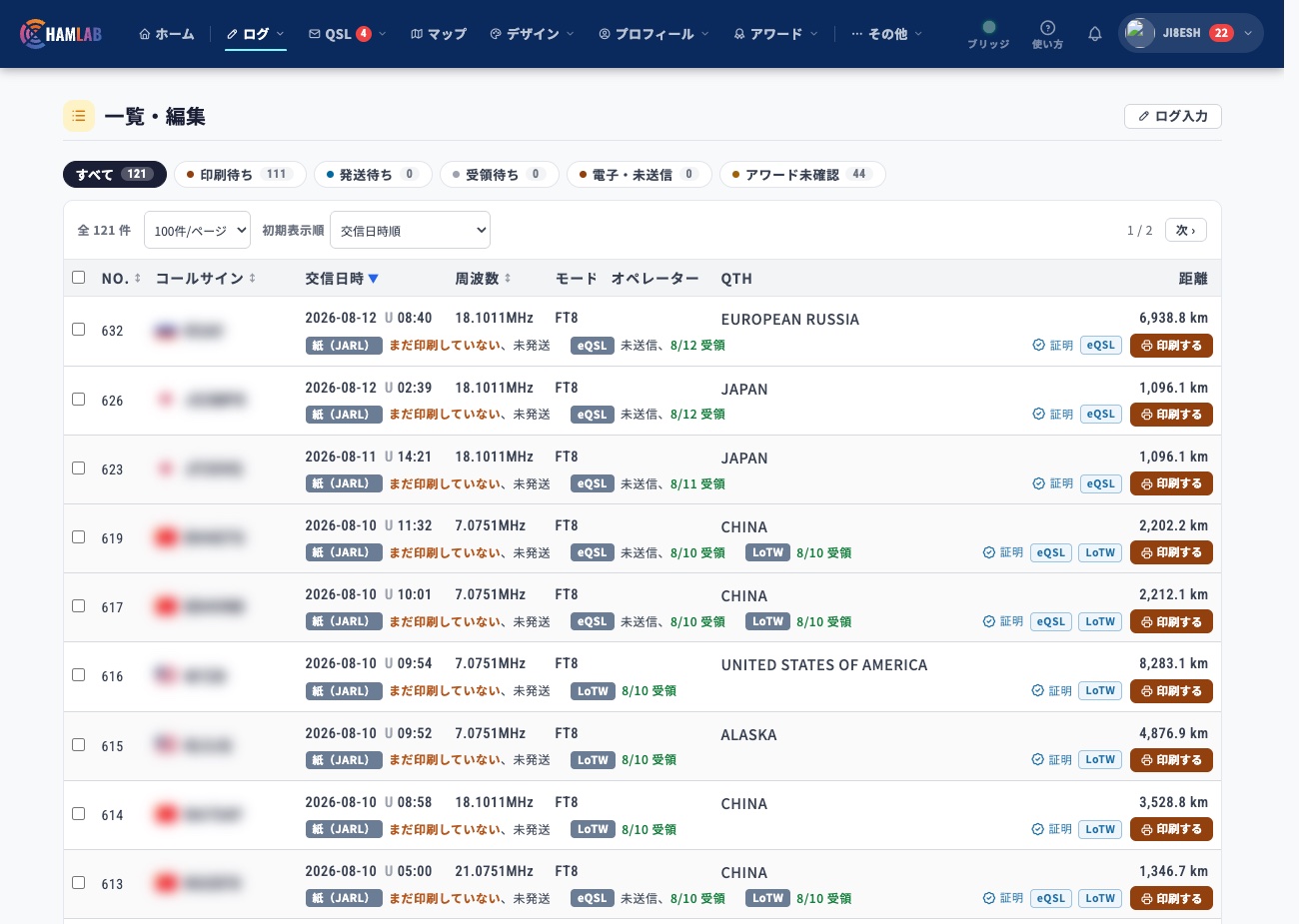This screenshot has width=1299, height=924.
Task: Check the box for log 613
Action: 79,883
